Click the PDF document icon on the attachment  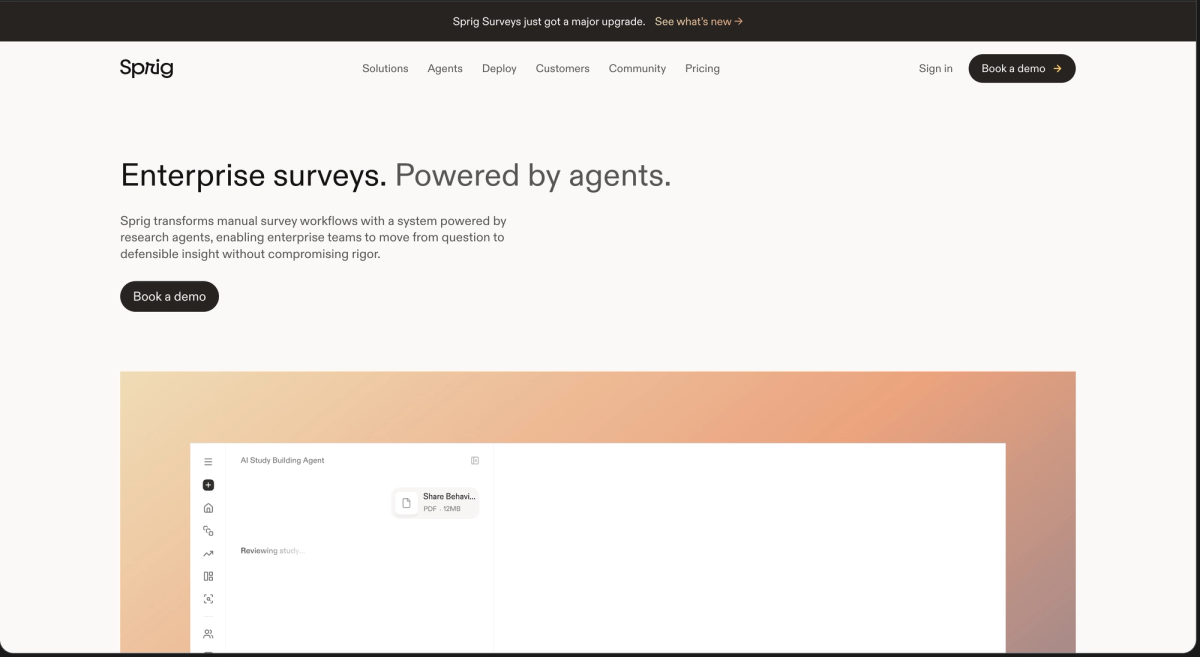[406, 503]
